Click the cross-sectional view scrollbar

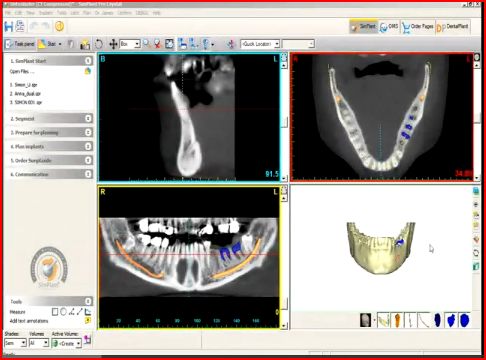point(284,122)
